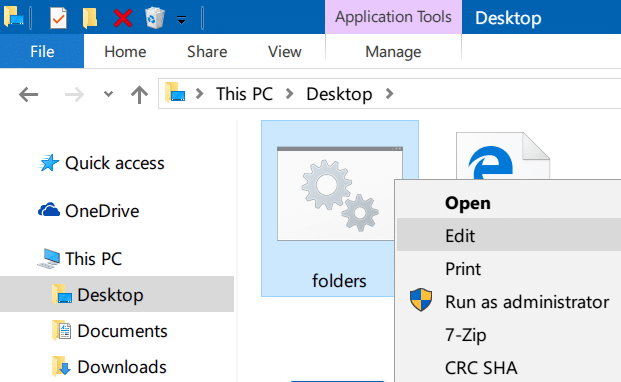Open Documents in the navigation pane
This screenshot has height=382, width=621.
pos(122,331)
